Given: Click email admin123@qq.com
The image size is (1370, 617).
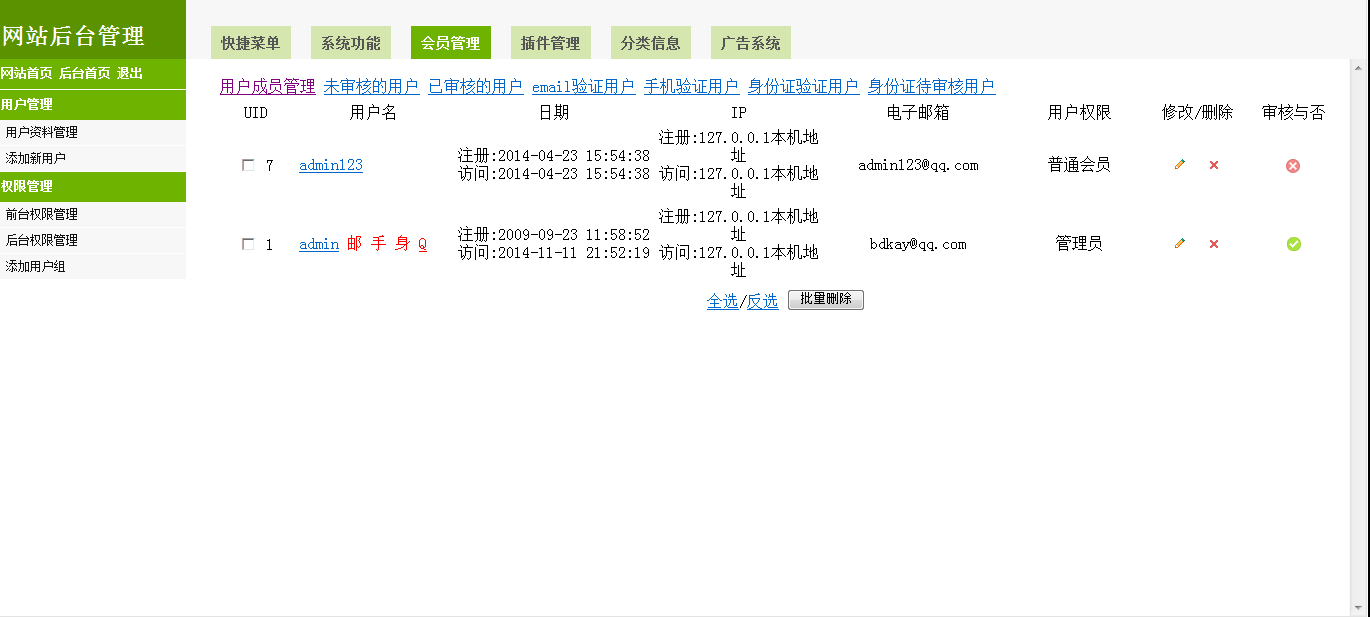Looking at the screenshot, I should click(918, 165).
